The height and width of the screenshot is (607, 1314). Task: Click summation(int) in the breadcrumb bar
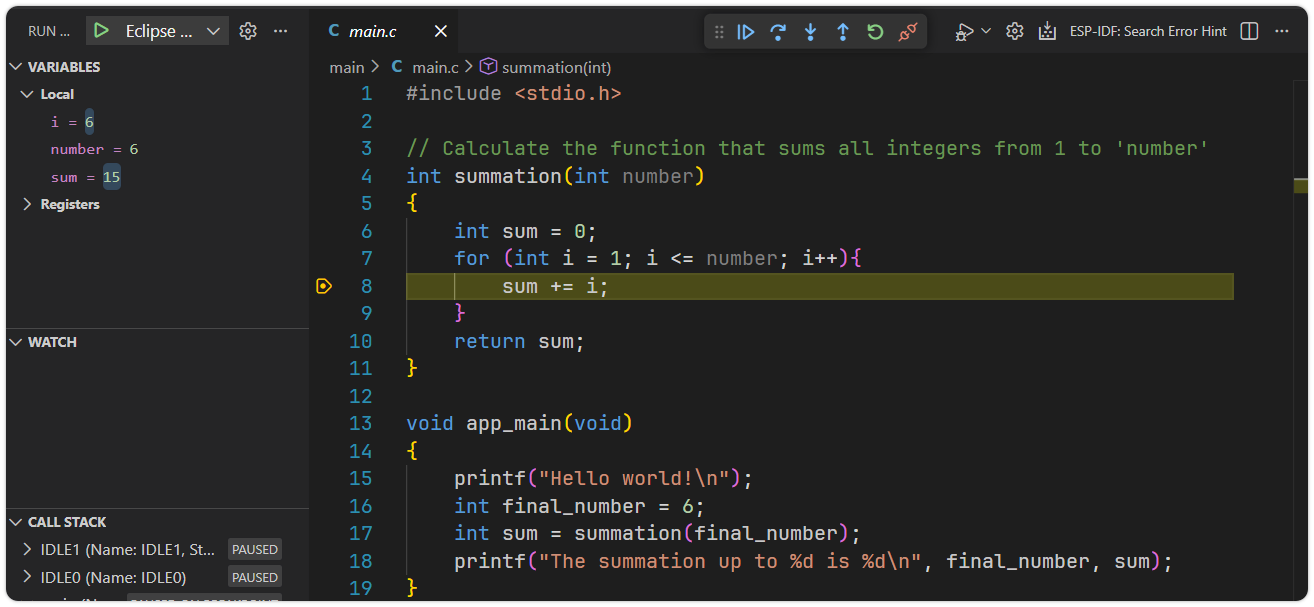point(556,67)
